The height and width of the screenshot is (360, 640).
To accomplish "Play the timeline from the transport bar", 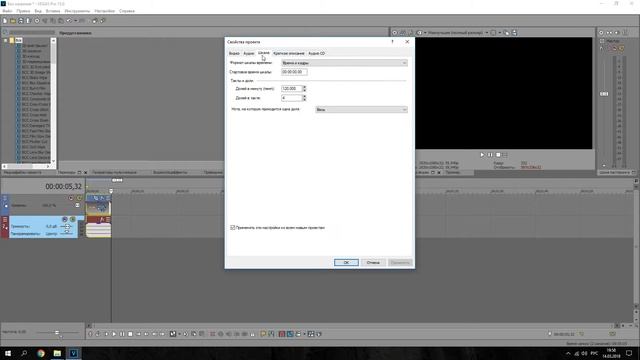I will click(x=114, y=334).
